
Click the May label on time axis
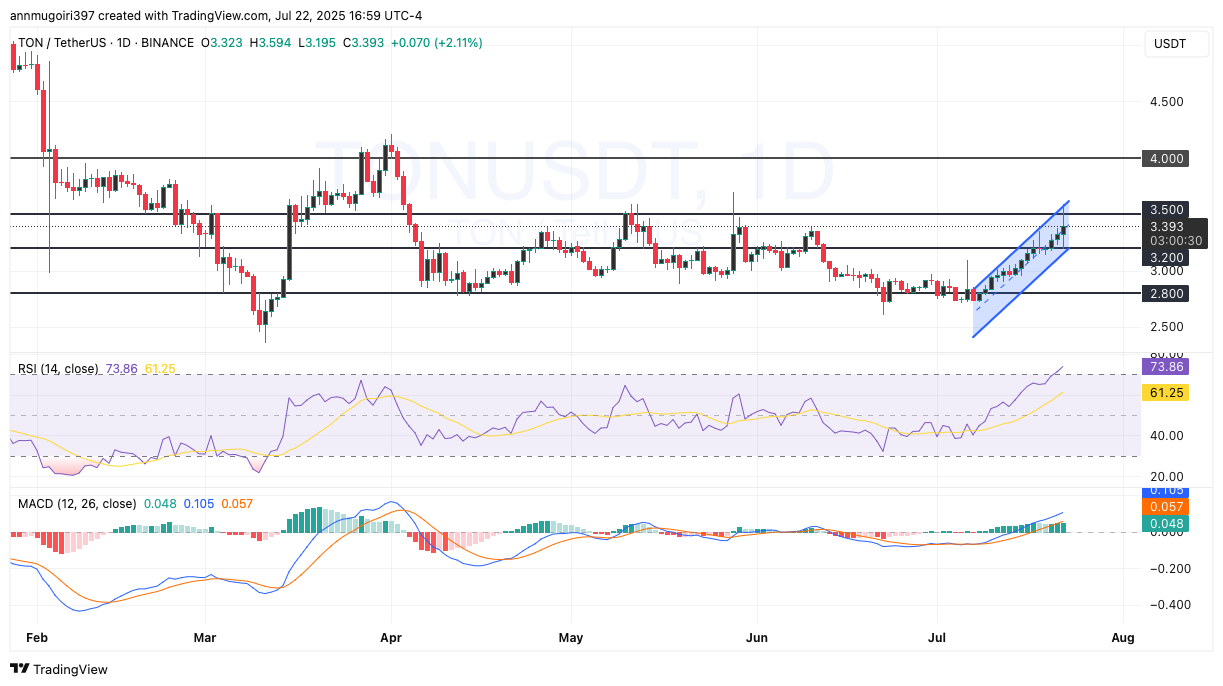[x=571, y=636]
